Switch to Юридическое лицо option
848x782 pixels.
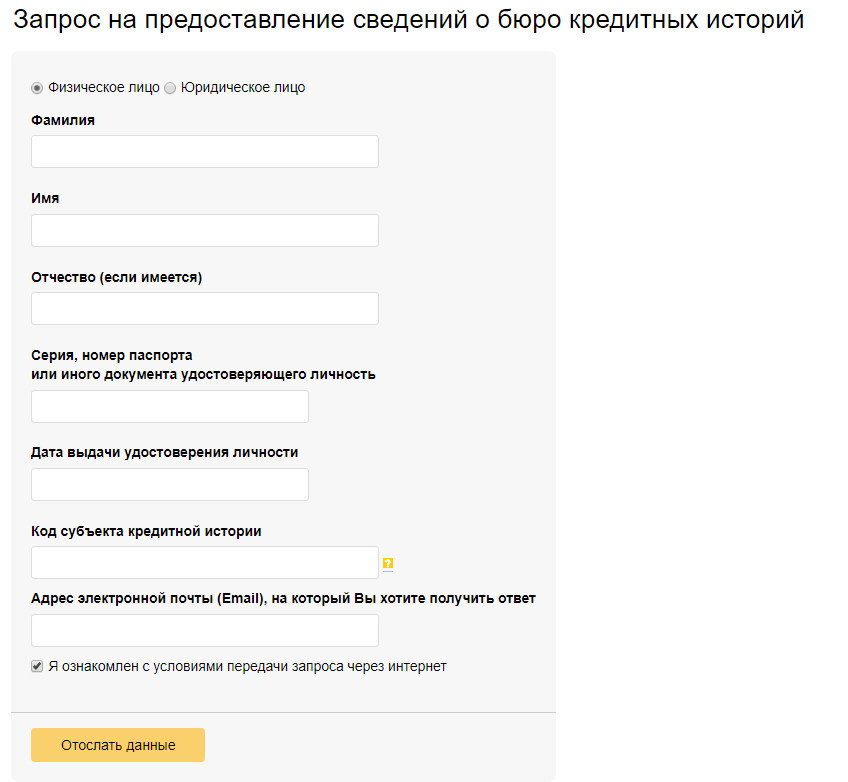point(170,88)
